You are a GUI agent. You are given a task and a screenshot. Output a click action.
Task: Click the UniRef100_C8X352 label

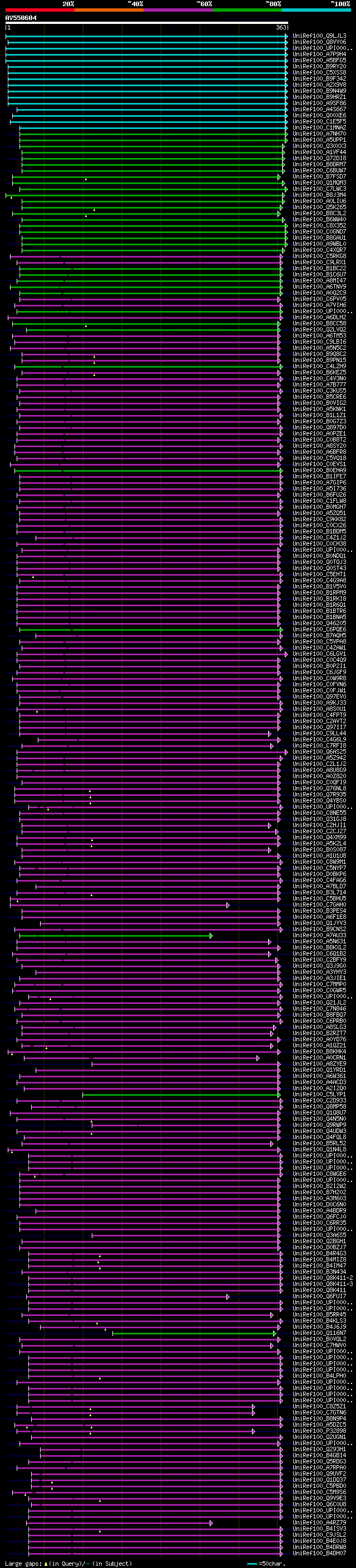coord(319,225)
